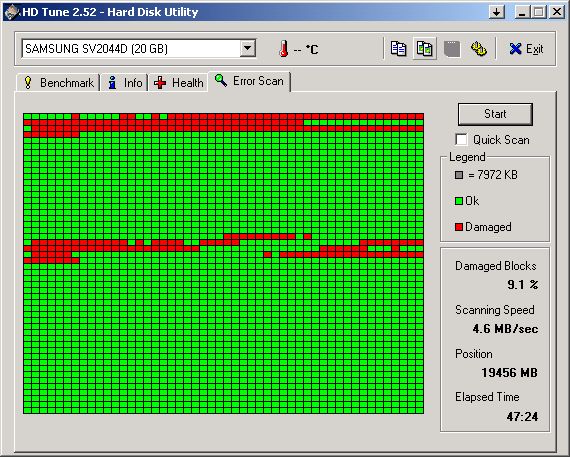Click the blue X Exit icon
This screenshot has width=570, height=457.
coord(515,49)
